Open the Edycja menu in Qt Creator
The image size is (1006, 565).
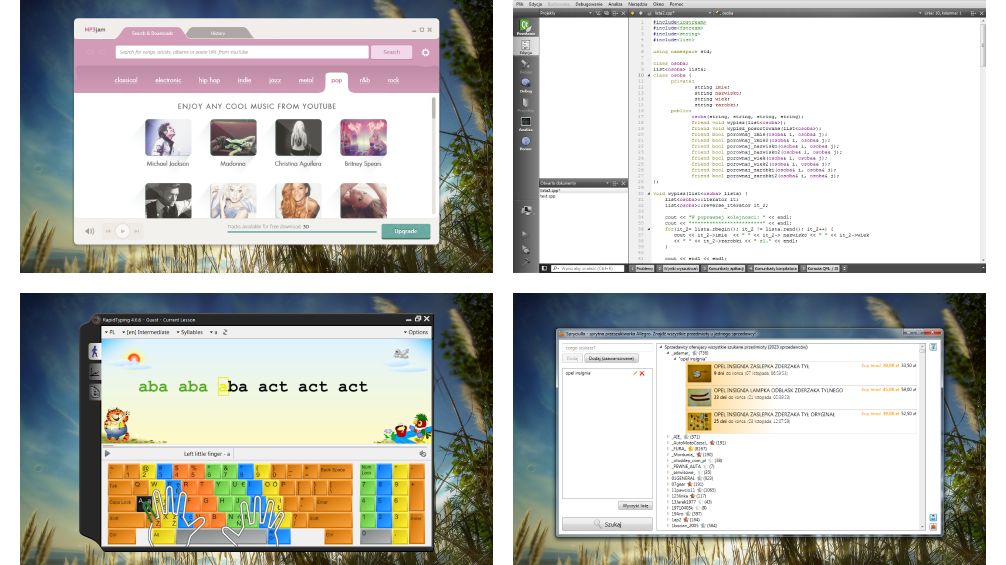click(x=535, y=4)
